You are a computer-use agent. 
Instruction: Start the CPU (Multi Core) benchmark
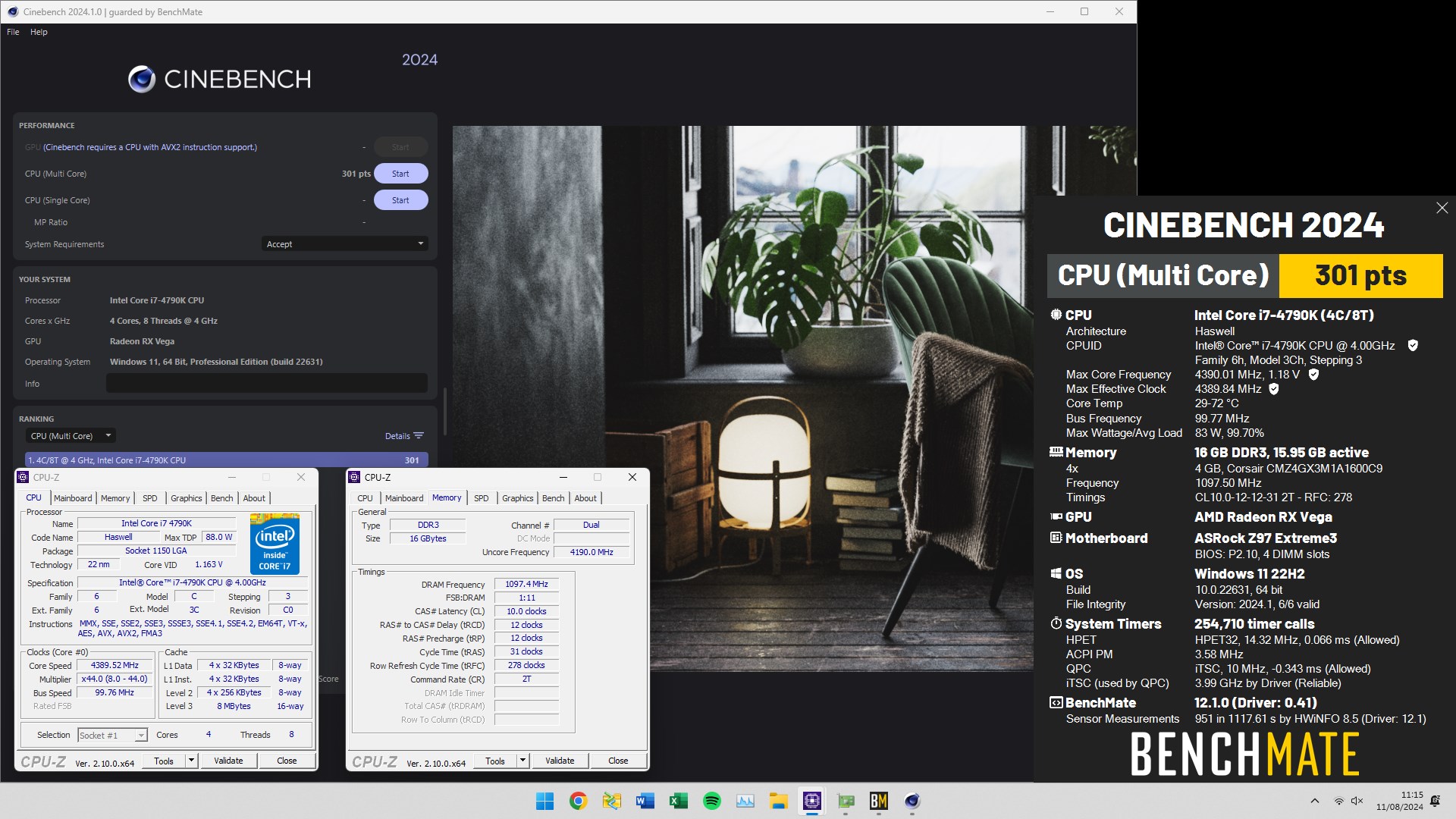[x=400, y=174]
